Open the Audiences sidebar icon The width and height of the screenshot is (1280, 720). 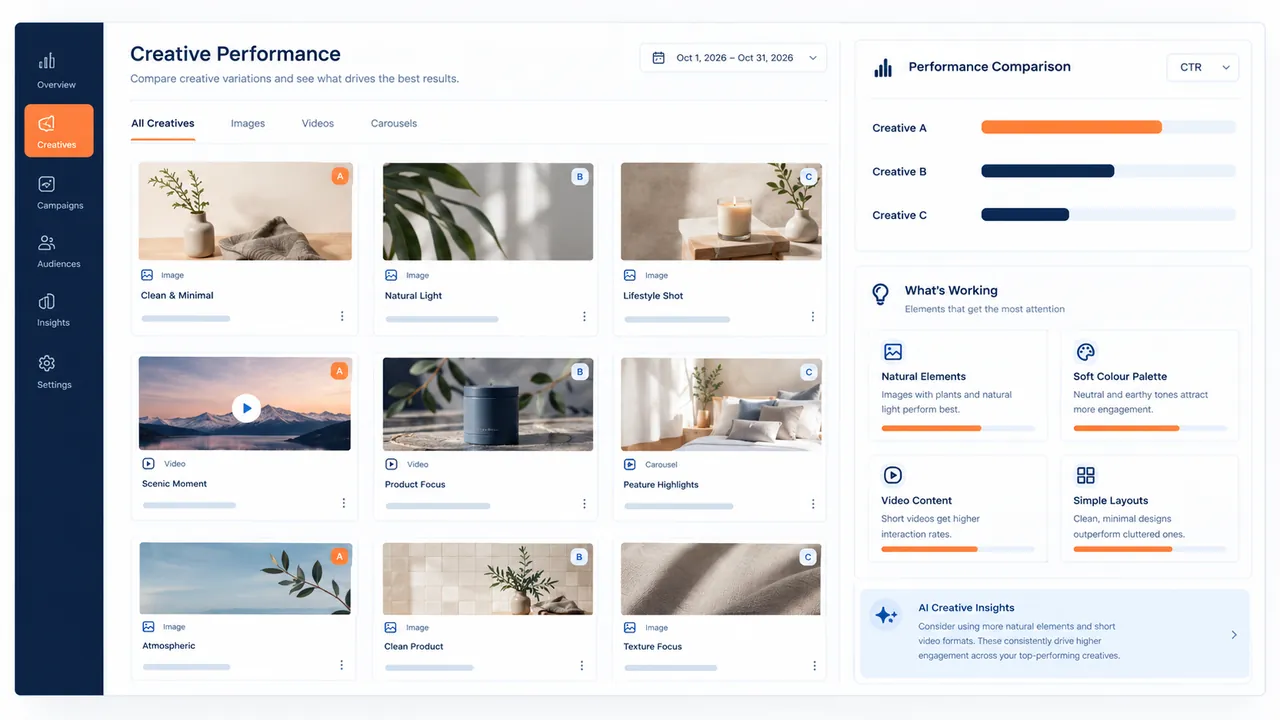tap(47, 243)
